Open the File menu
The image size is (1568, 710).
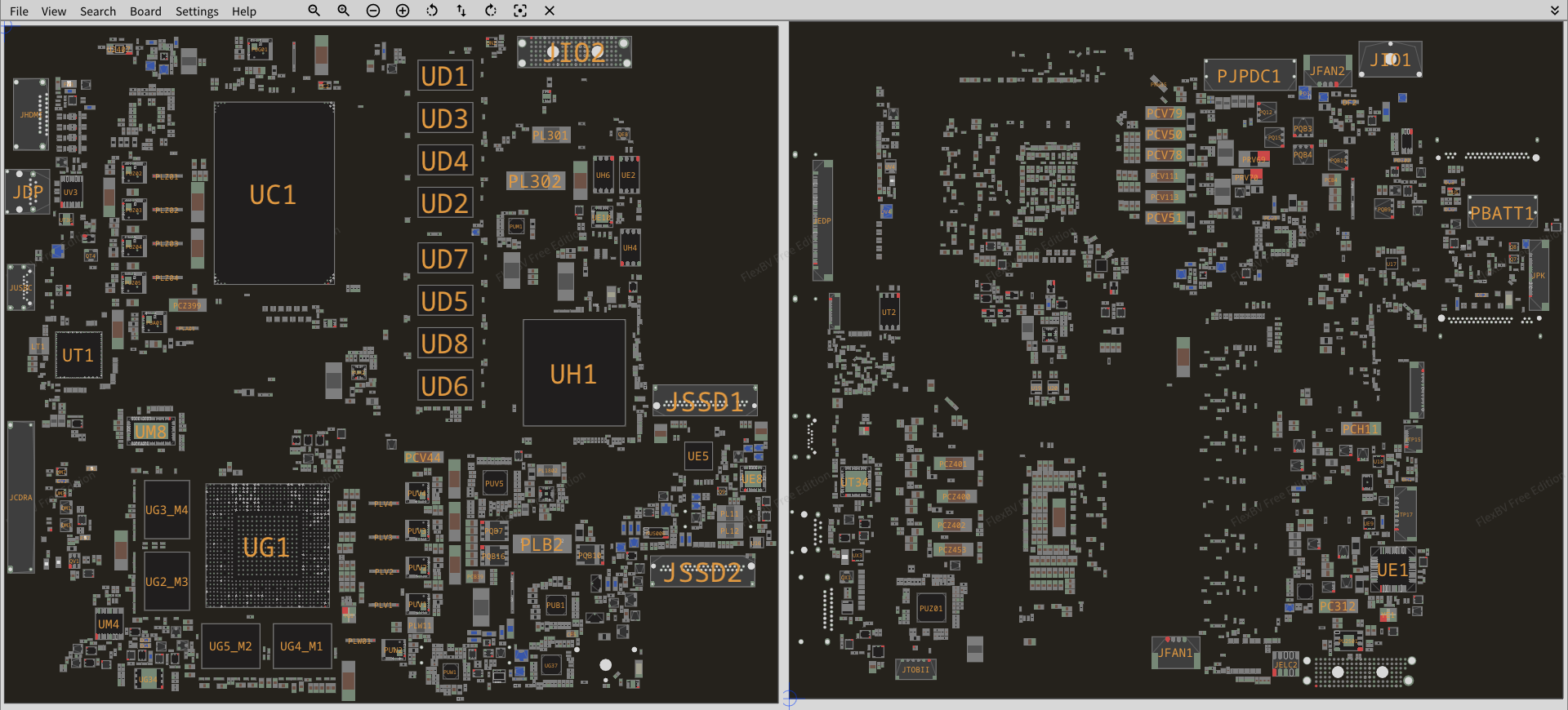[19, 11]
